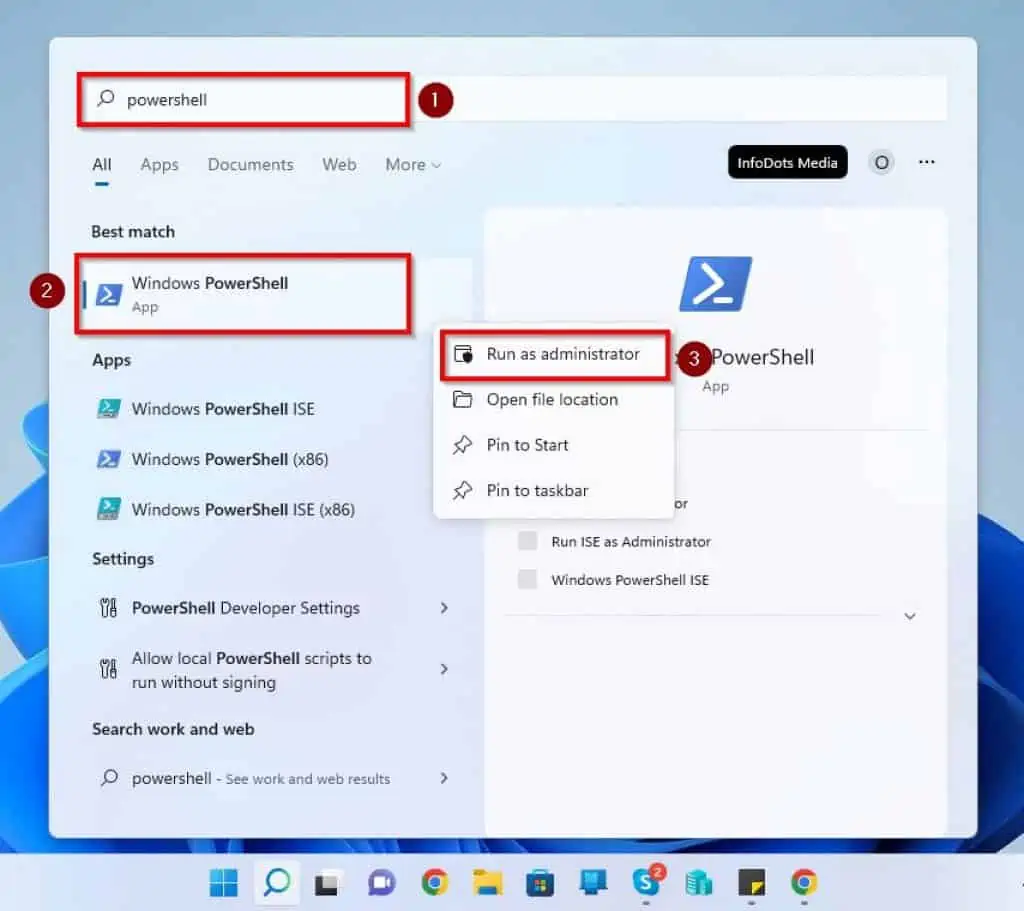Screen dimensions: 1024x911
Task: Open the Teams Chat taskbar icon
Action: 381,882
